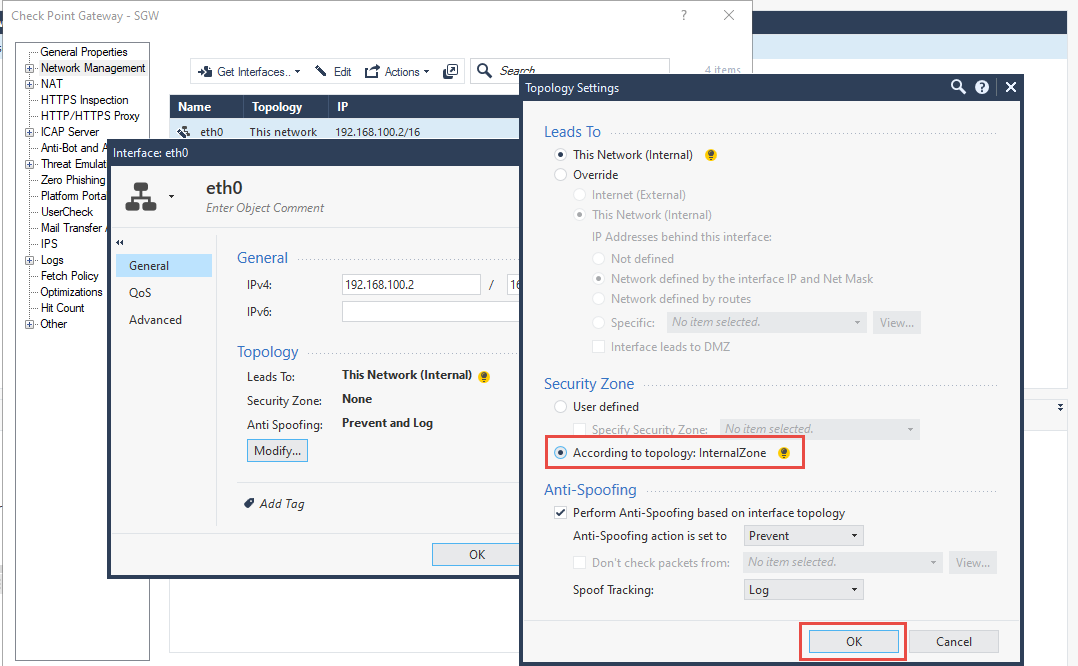Select Not defined radio option
The image size is (1078, 666).
pos(599,258)
